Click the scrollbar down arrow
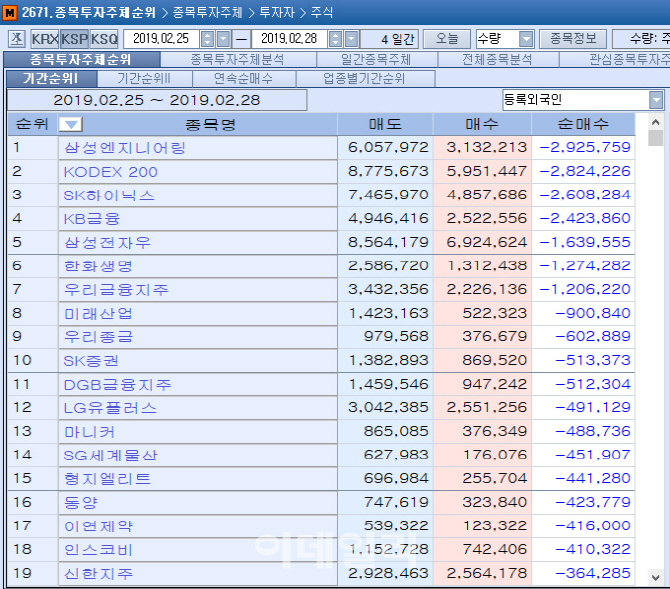Image resolution: width=670 pixels, height=589 pixels. pyautogui.click(x=655, y=577)
